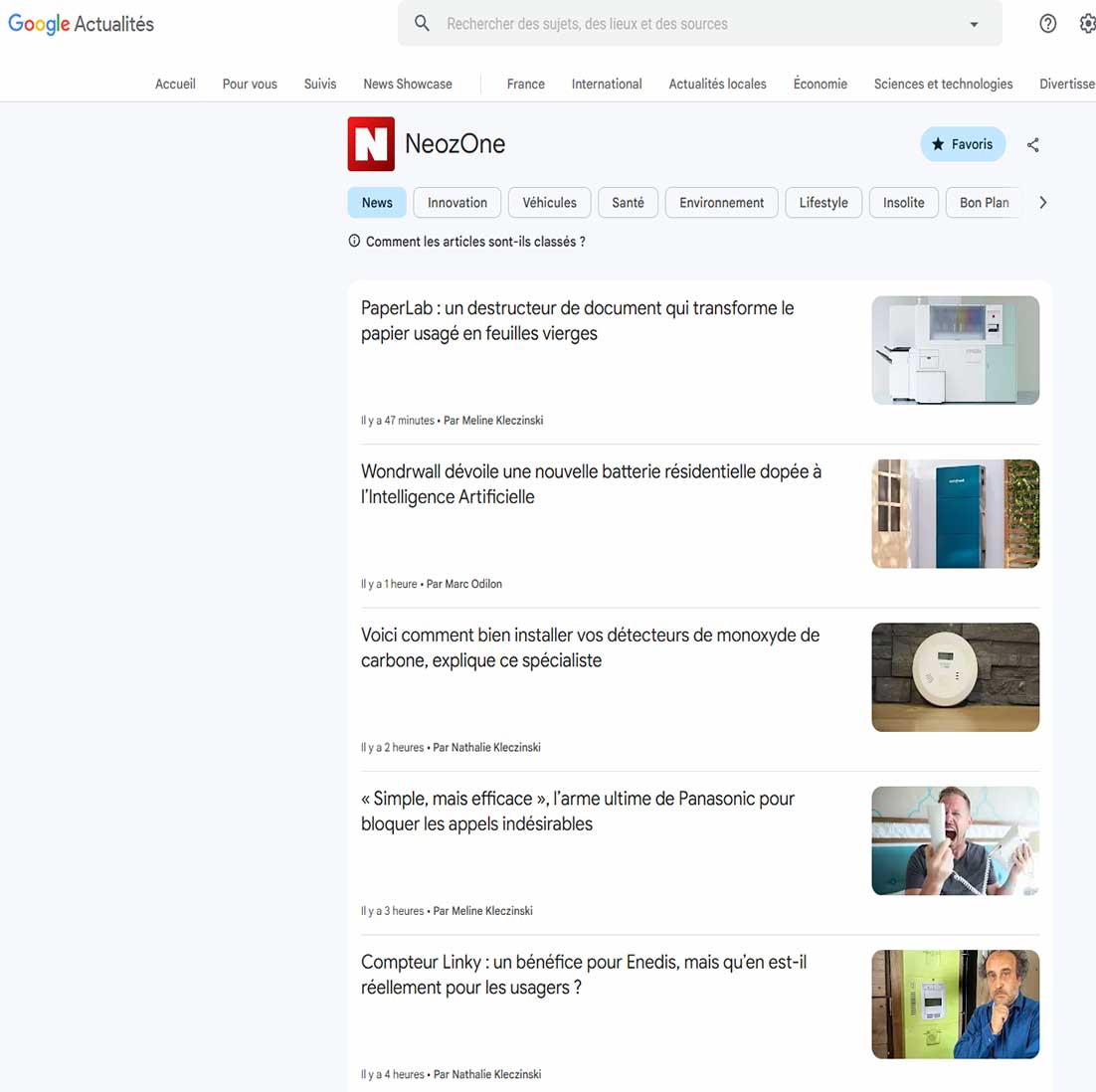Open the carbon monoxide detector thumbnail
This screenshot has width=1096, height=1092.
(955, 677)
